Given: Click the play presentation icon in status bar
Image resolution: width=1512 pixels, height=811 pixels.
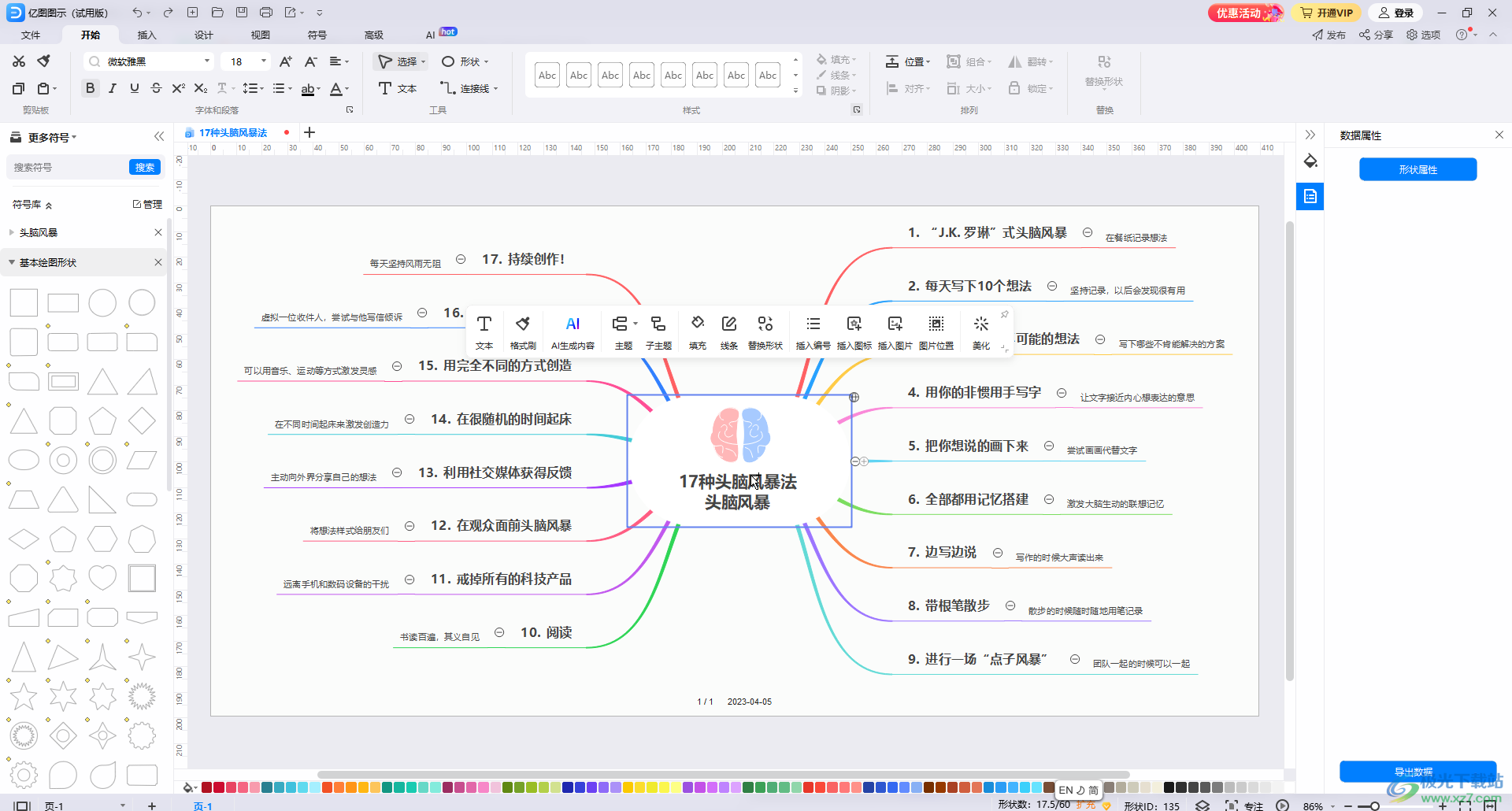Looking at the screenshot, I should click(x=1282, y=805).
